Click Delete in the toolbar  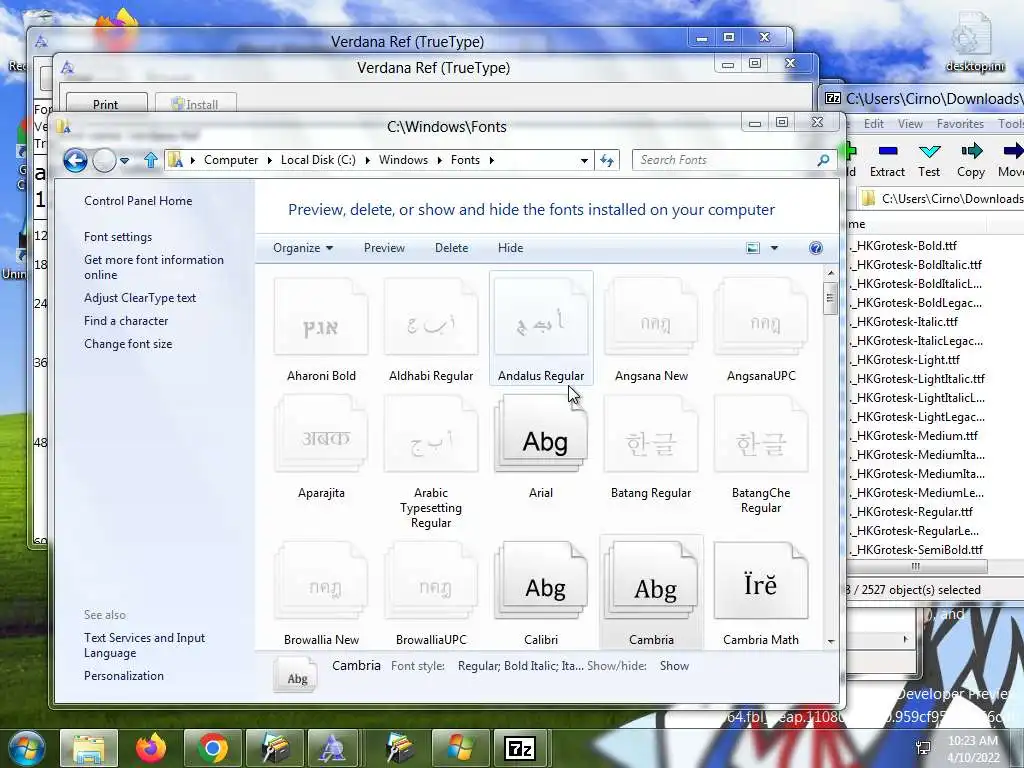(x=451, y=248)
